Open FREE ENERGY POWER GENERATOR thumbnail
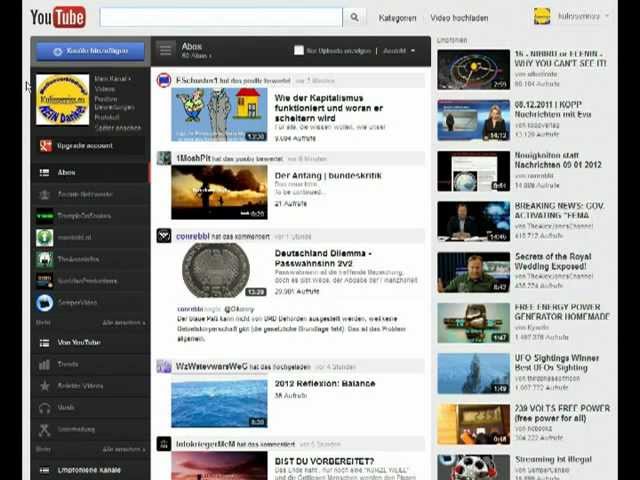 (473, 323)
